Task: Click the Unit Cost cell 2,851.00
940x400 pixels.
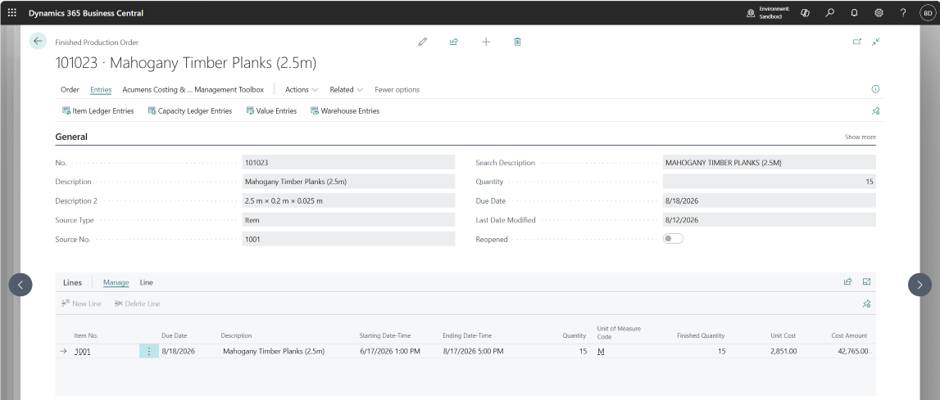Action: tap(784, 351)
